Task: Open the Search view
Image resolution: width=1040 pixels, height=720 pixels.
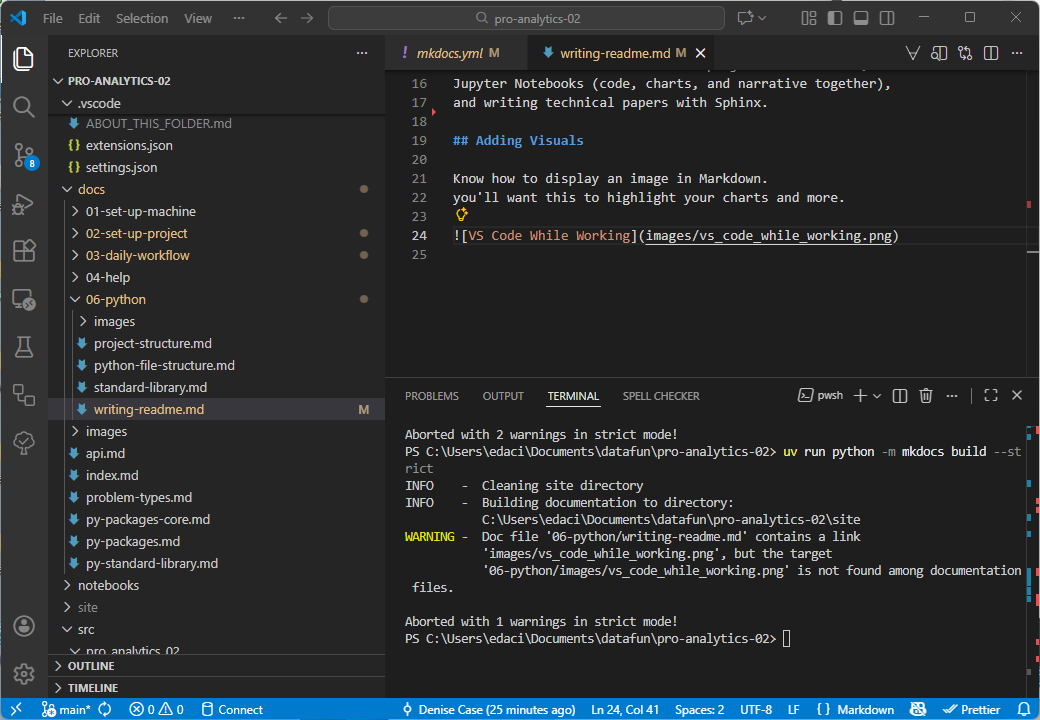Action: 23,107
